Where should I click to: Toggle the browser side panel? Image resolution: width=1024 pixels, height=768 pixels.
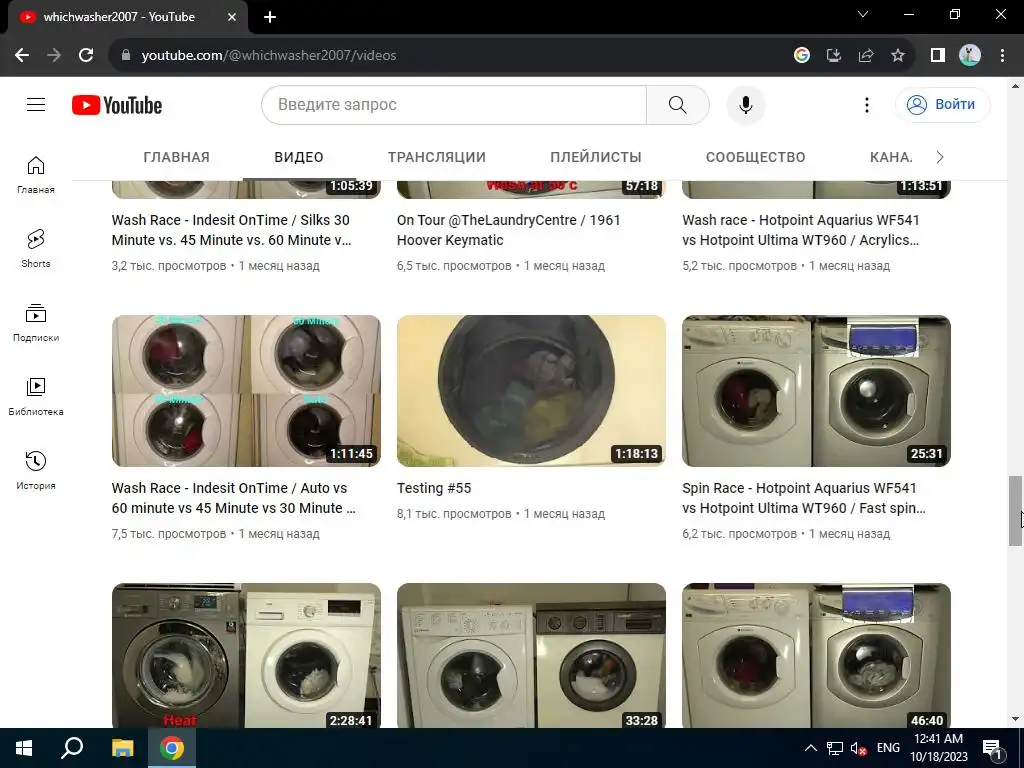pos(938,56)
